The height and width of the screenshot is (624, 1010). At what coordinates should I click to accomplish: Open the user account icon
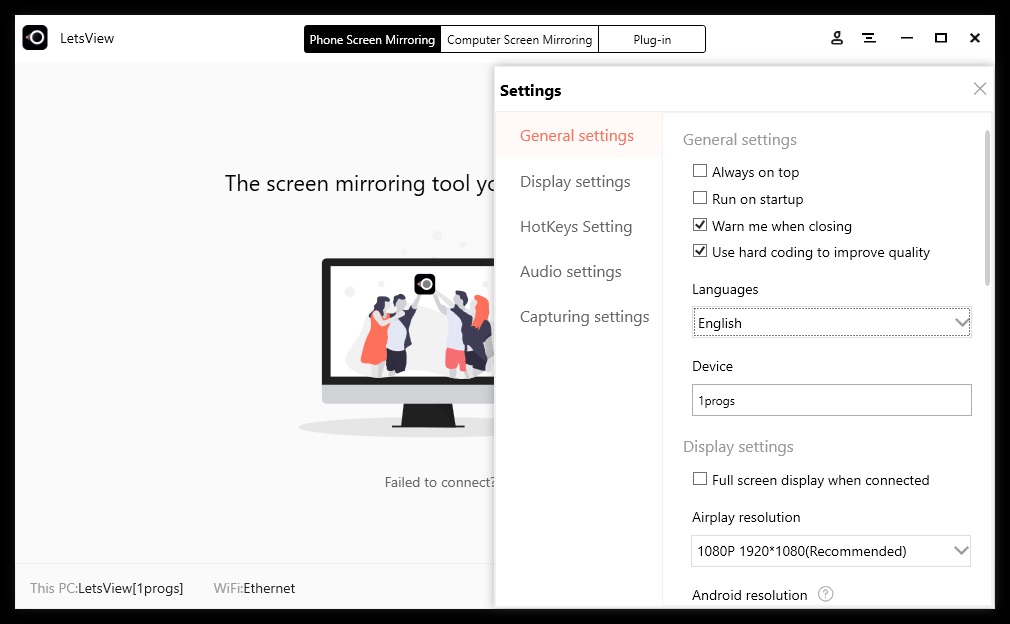837,38
